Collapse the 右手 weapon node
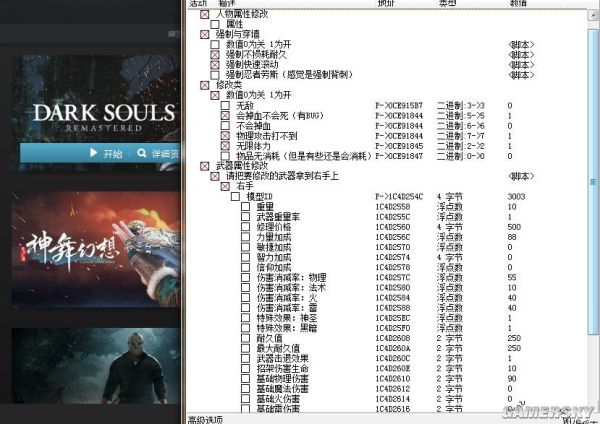 [x=225, y=186]
